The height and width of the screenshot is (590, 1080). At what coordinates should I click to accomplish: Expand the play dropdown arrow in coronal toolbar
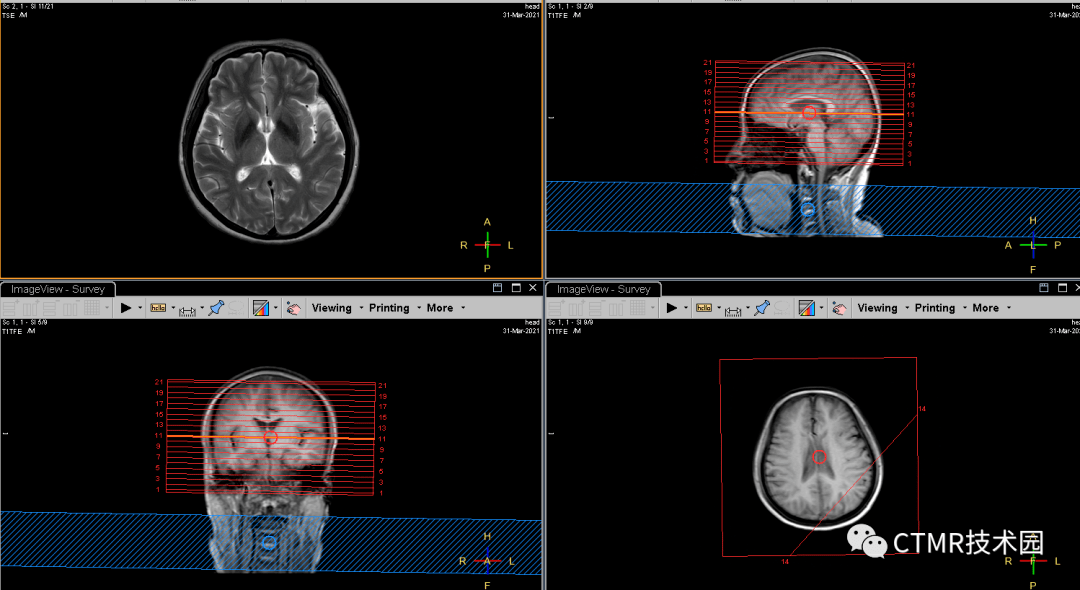point(140,308)
